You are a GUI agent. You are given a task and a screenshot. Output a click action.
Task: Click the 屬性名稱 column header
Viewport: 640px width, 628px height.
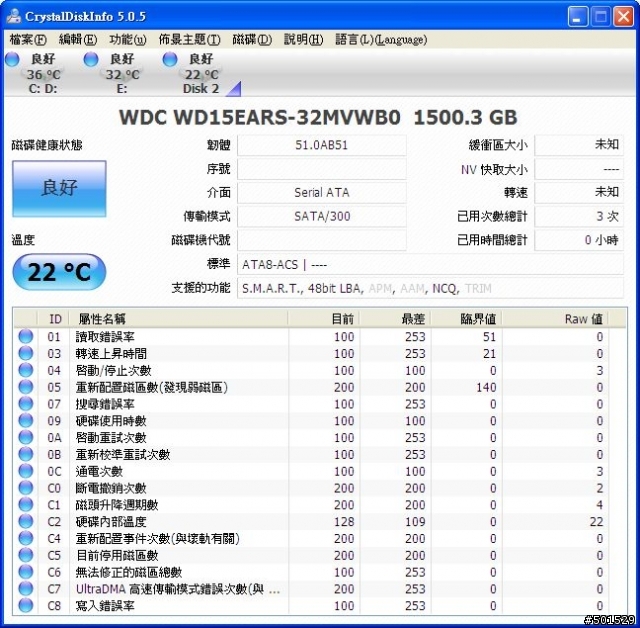(x=178, y=319)
